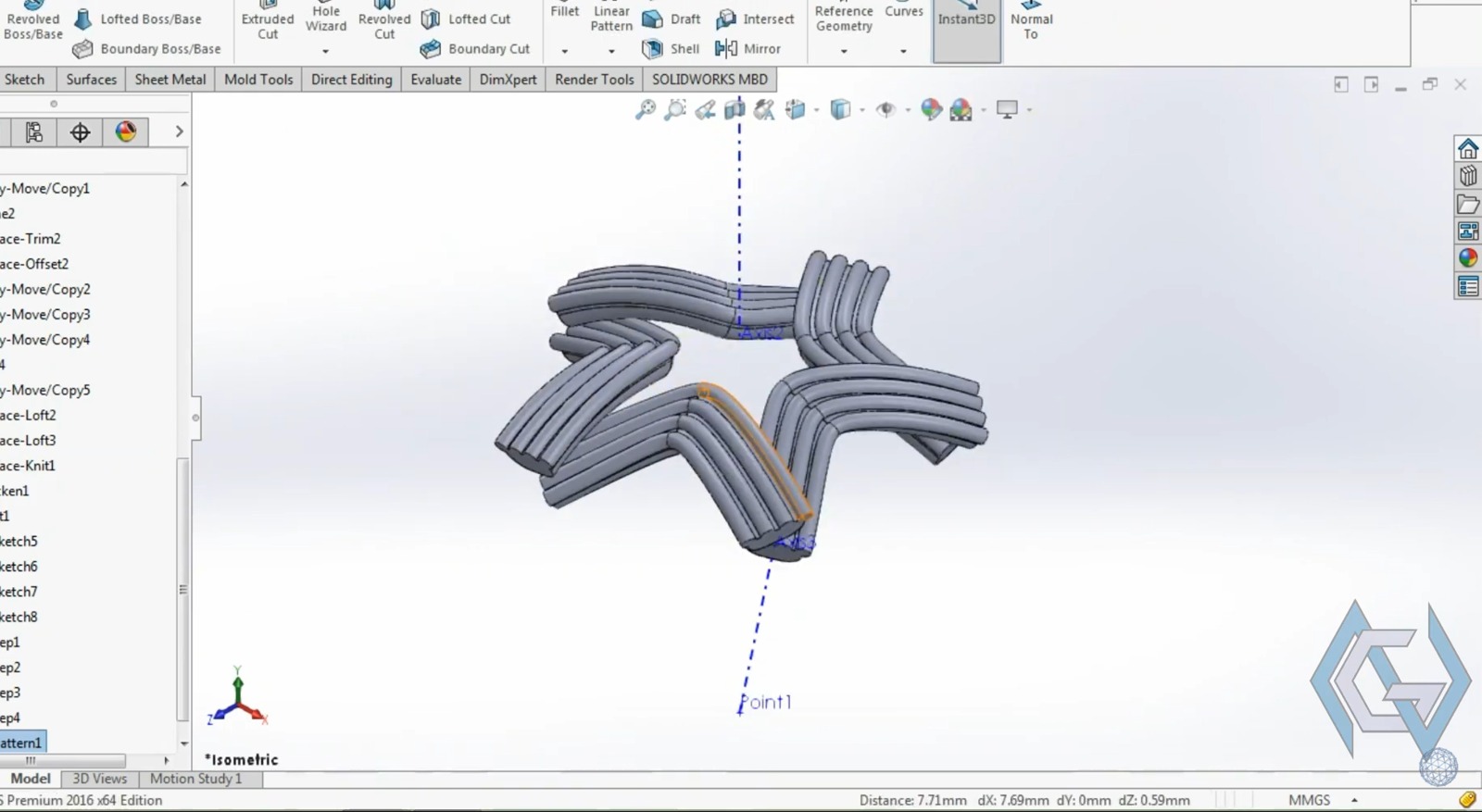Select the Point1 reference label in viewport

[x=765, y=702]
